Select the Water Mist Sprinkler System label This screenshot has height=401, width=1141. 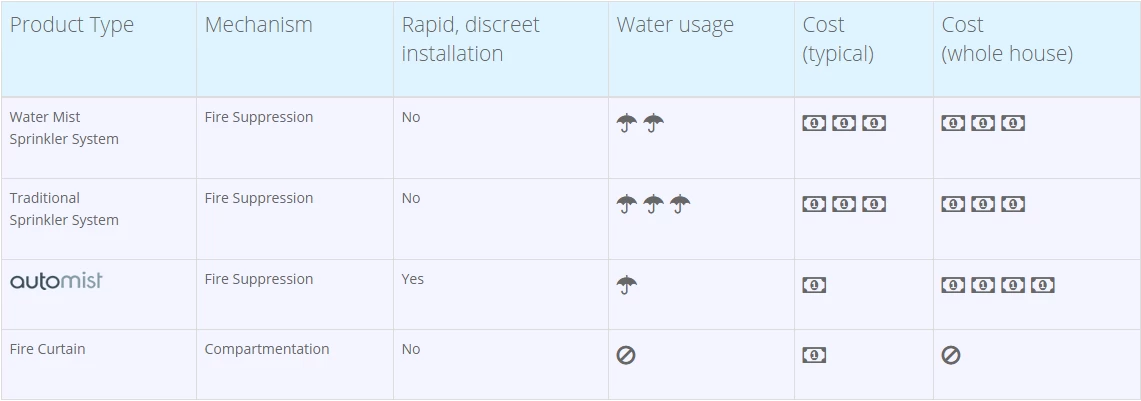pyautogui.click(x=64, y=128)
